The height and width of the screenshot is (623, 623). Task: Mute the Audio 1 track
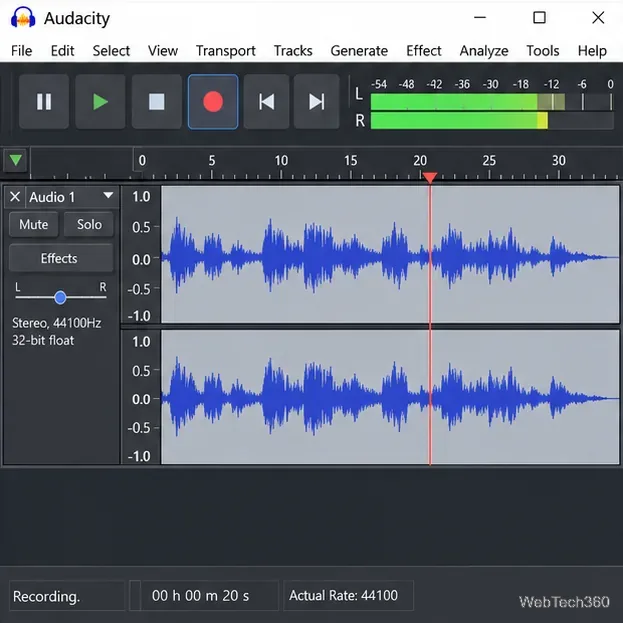[x=34, y=224]
